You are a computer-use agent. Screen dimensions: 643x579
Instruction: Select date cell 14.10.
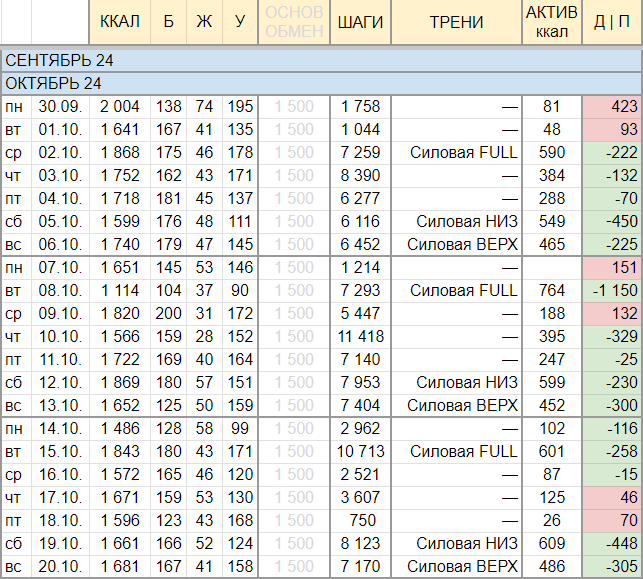pos(60,429)
